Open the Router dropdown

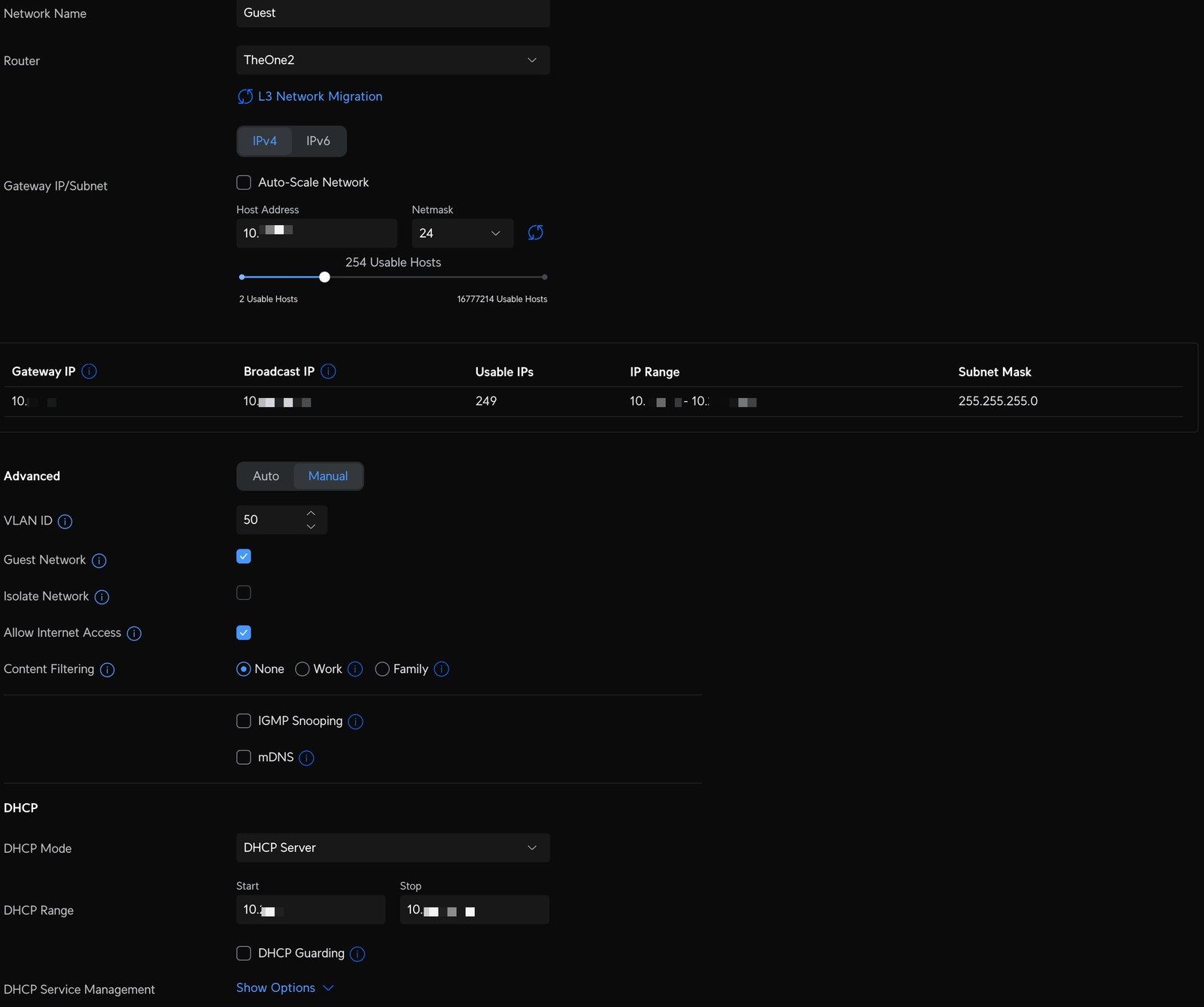pos(392,60)
